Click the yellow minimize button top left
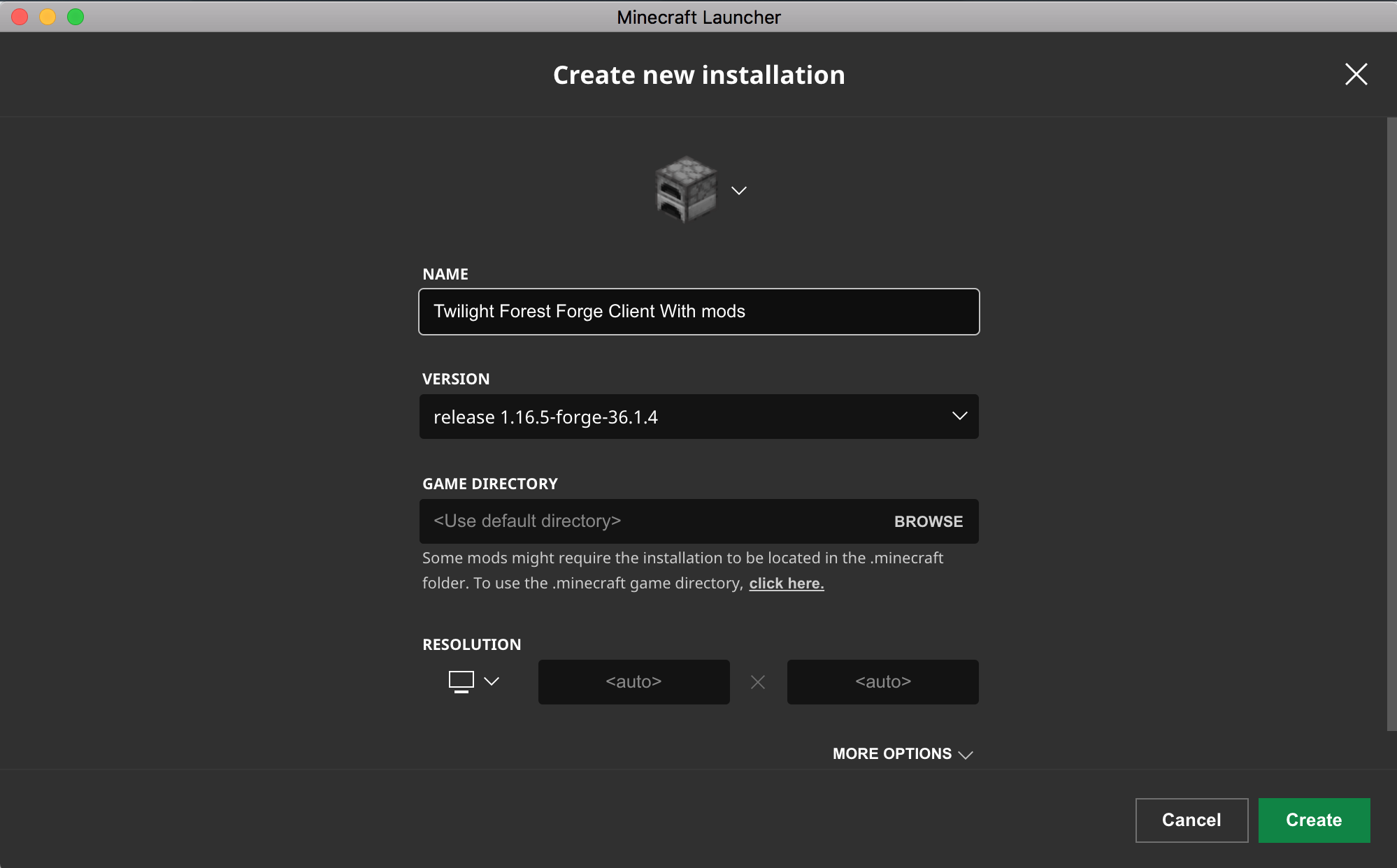Viewport: 1397px width, 868px height. tap(47, 16)
